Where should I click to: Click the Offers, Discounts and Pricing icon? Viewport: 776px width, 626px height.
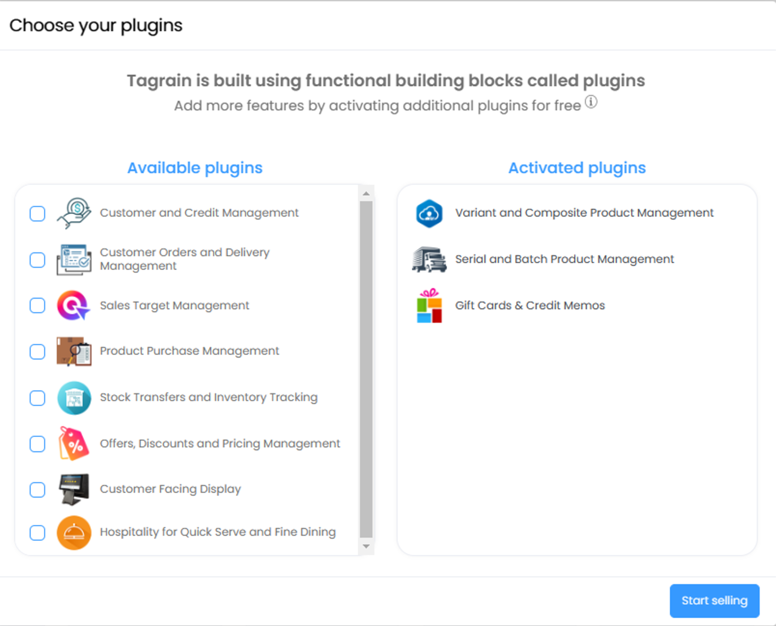(74, 444)
